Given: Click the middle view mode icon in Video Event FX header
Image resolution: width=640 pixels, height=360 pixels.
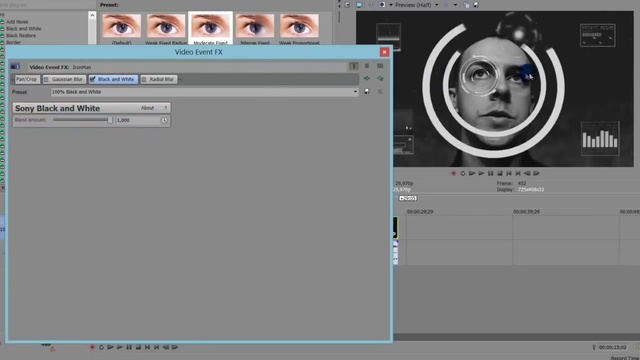Looking at the screenshot, I should coord(367,66).
